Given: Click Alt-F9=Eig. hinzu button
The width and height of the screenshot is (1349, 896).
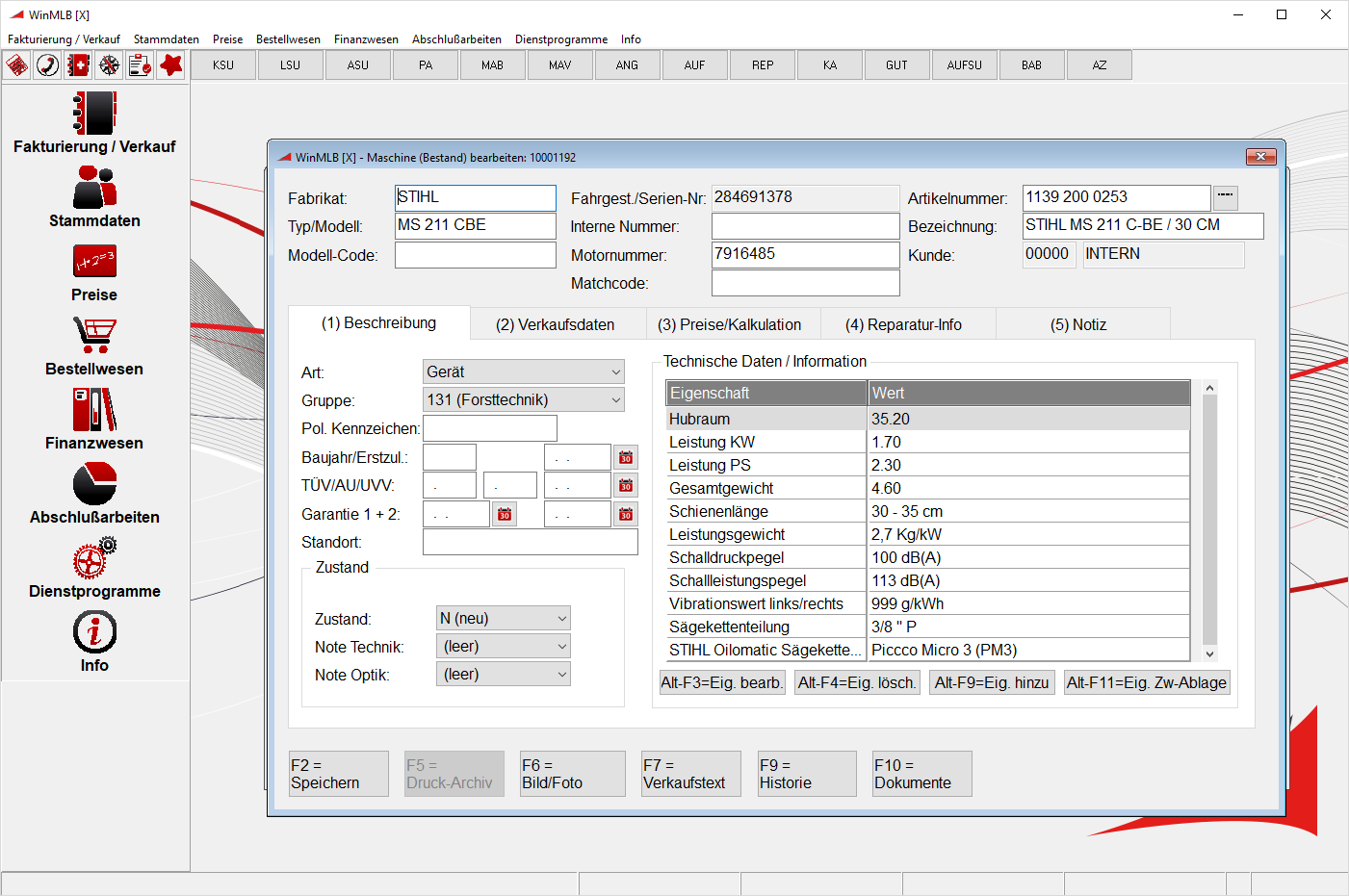Looking at the screenshot, I should pos(992,682).
